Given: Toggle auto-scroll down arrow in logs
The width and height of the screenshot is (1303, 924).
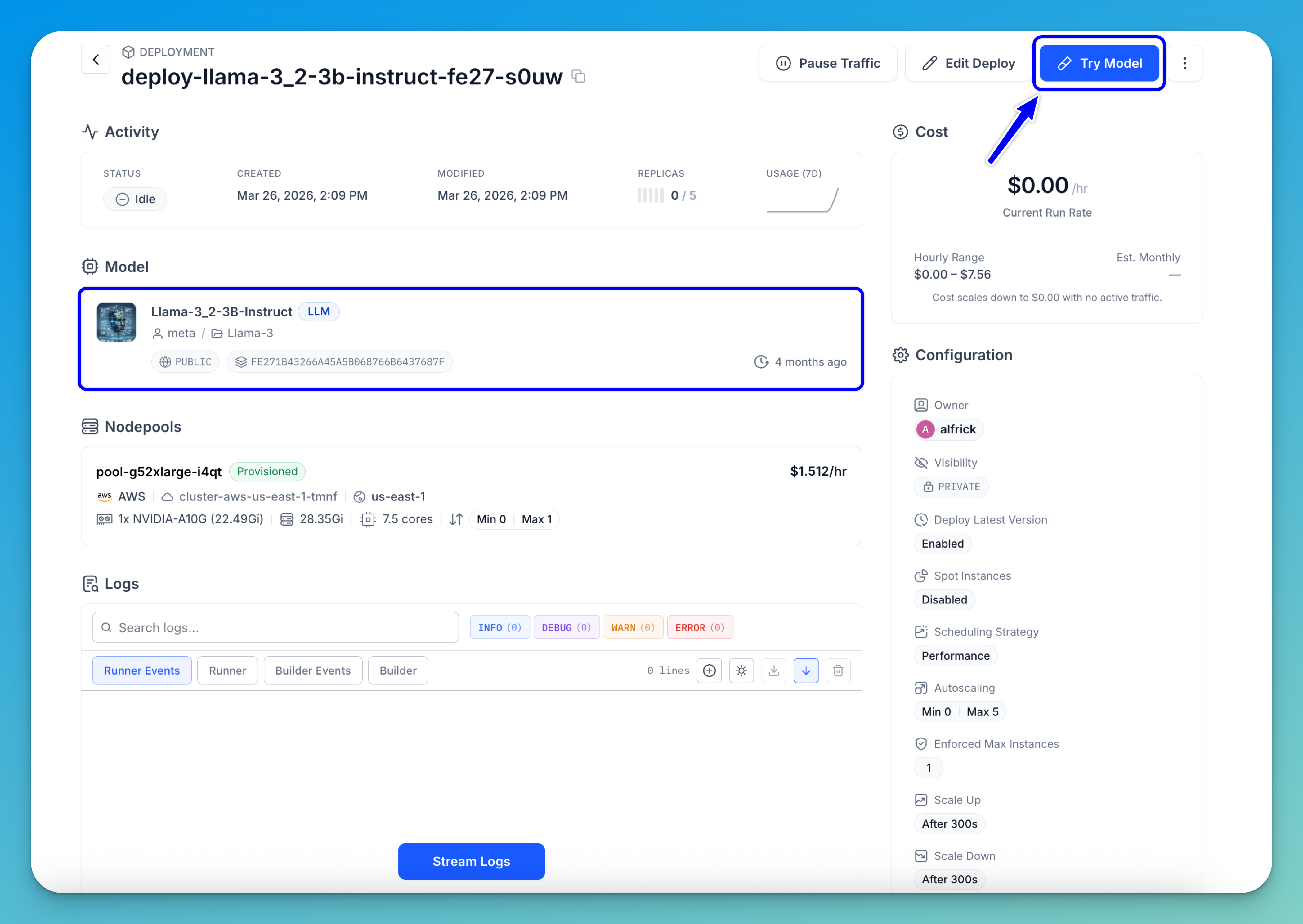Looking at the screenshot, I should [x=805, y=671].
